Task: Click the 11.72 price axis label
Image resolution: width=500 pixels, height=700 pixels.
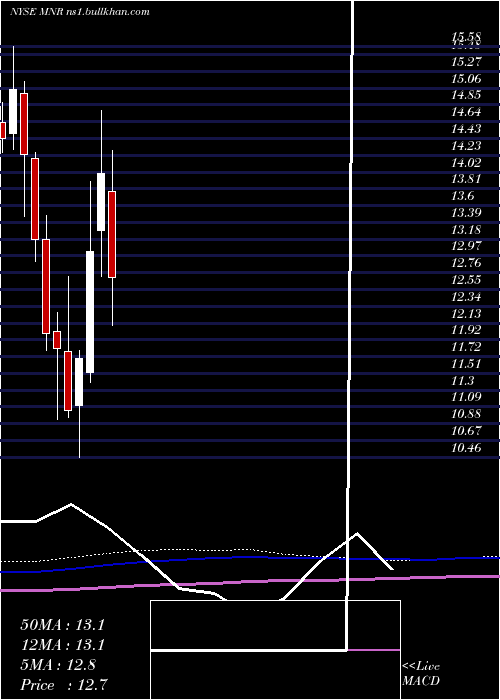Action: [x=466, y=346]
